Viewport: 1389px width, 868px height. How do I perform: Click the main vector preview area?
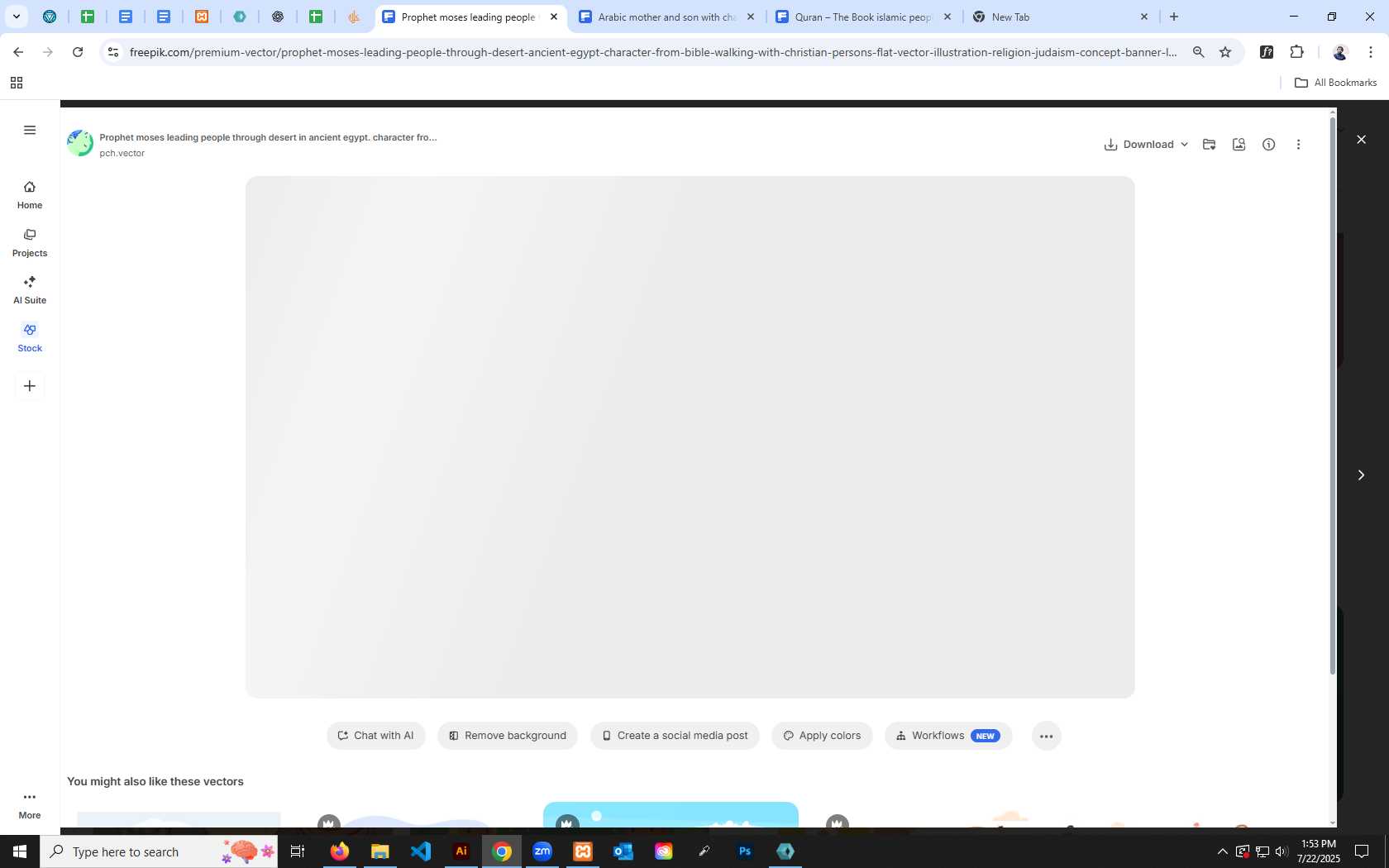click(x=690, y=437)
